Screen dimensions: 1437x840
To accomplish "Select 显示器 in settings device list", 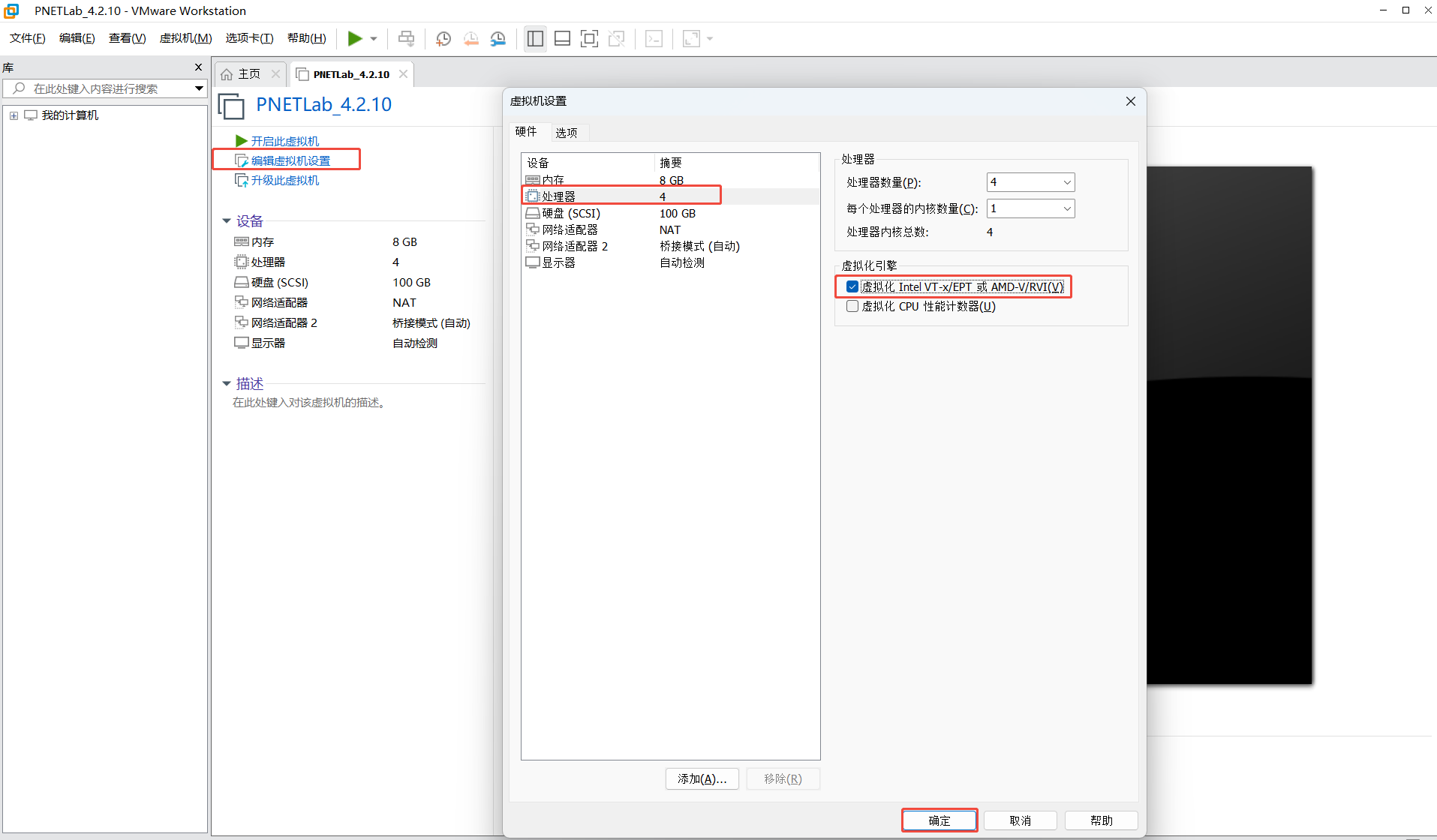I will pos(670,262).
